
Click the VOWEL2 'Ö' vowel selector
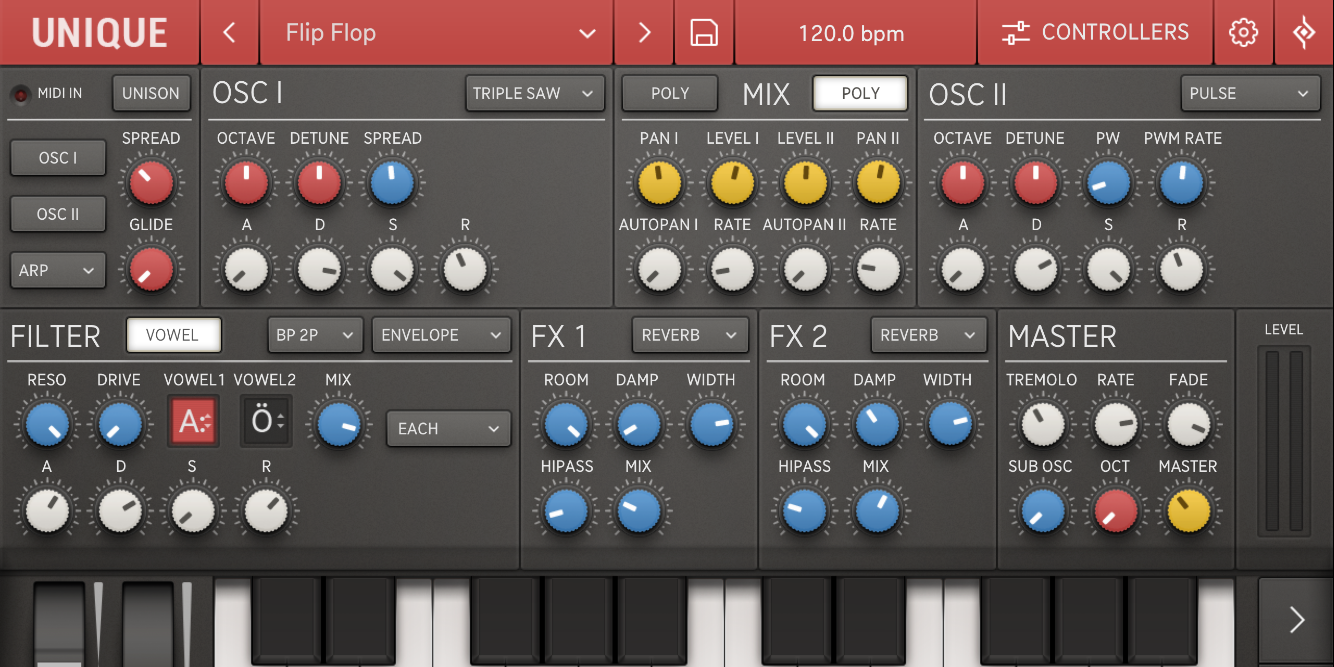[266, 422]
